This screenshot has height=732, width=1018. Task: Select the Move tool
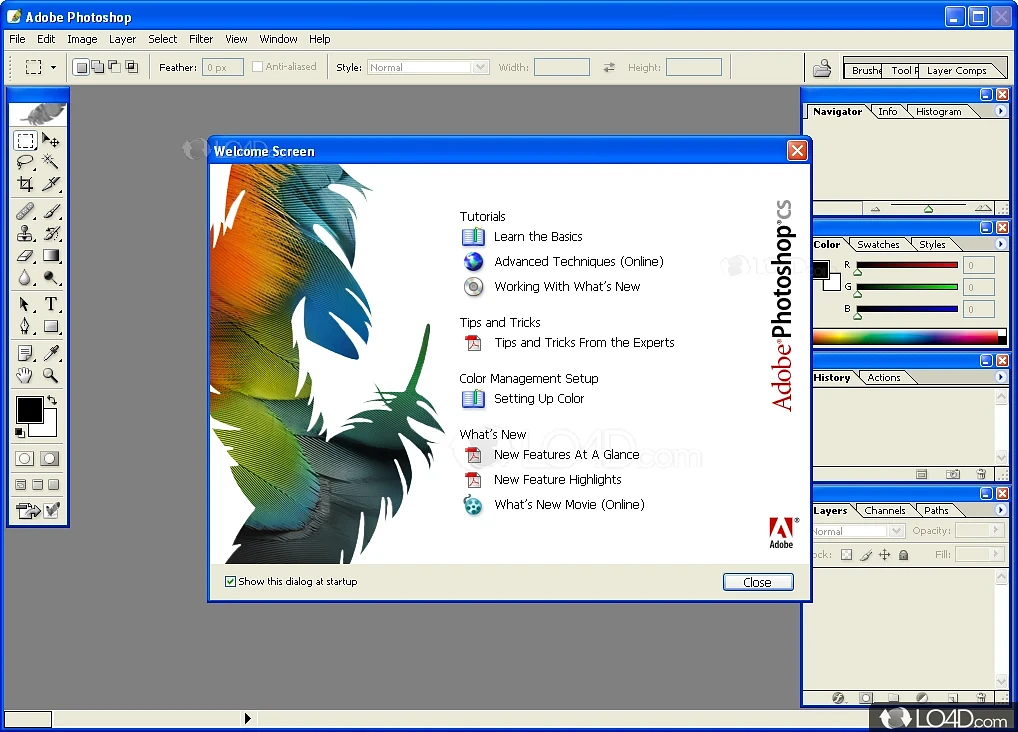(52, 140)
